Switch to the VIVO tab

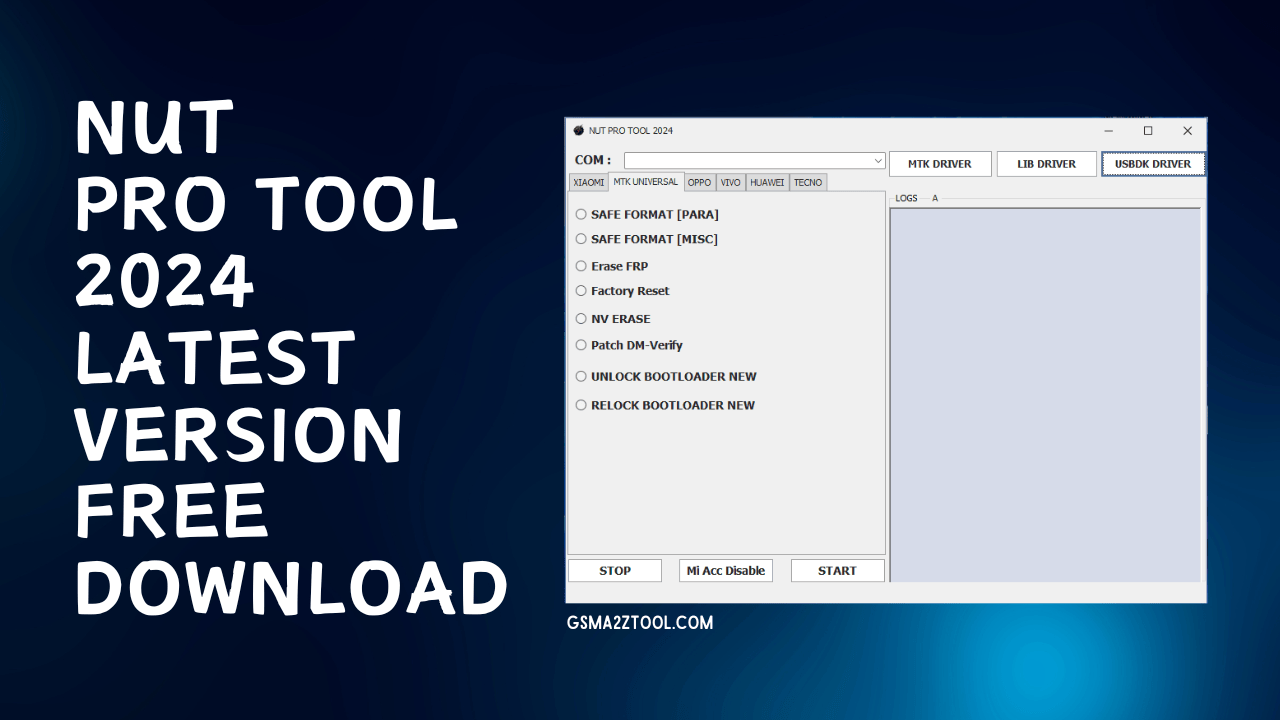730,182
